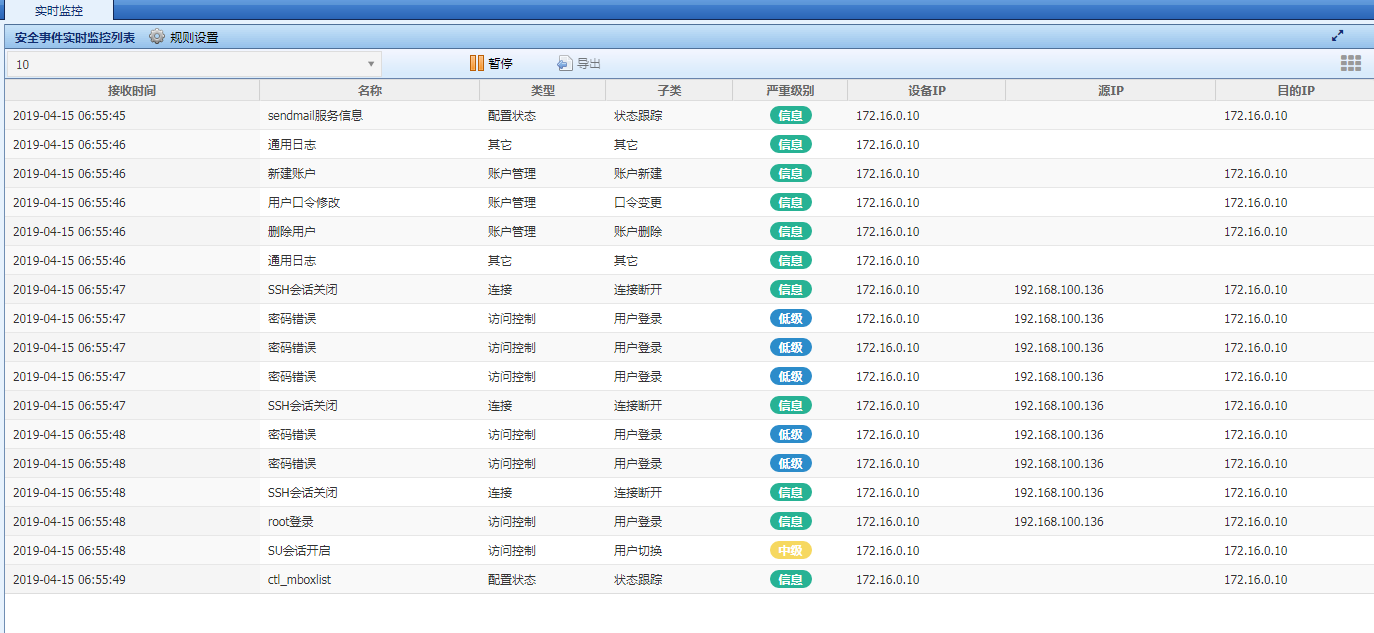
Task: Switch to the 实时监控 tab
Action: click(x=58, y=10)
